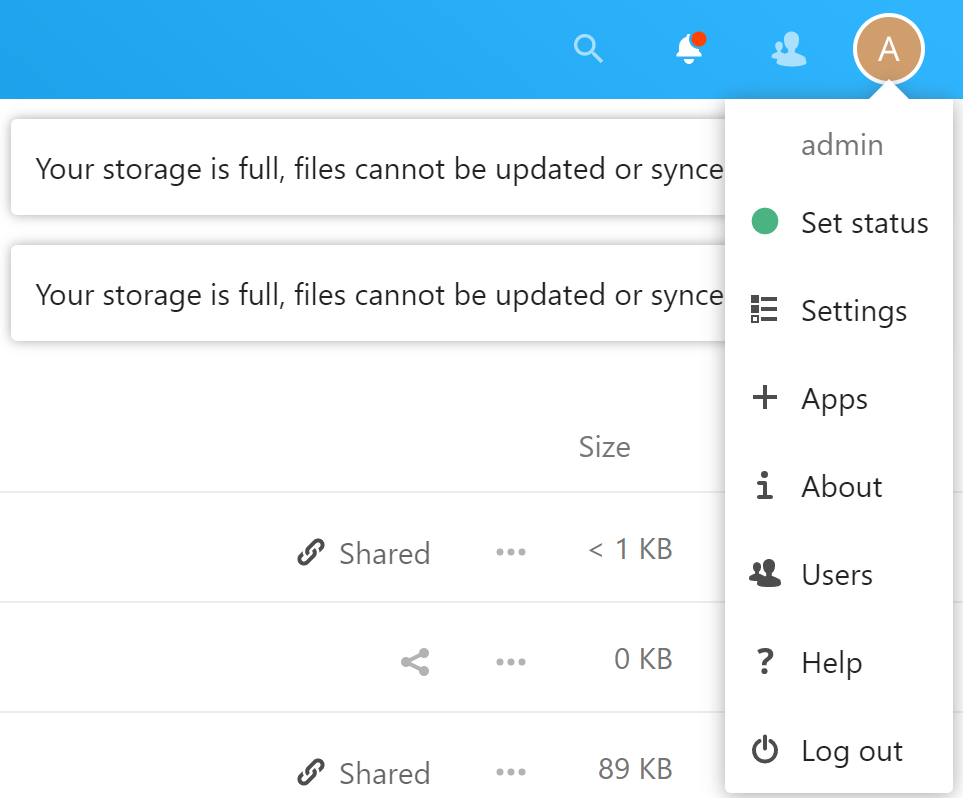
Task: Click the Shared label on the 89 KB row
Action: point(384,773)
